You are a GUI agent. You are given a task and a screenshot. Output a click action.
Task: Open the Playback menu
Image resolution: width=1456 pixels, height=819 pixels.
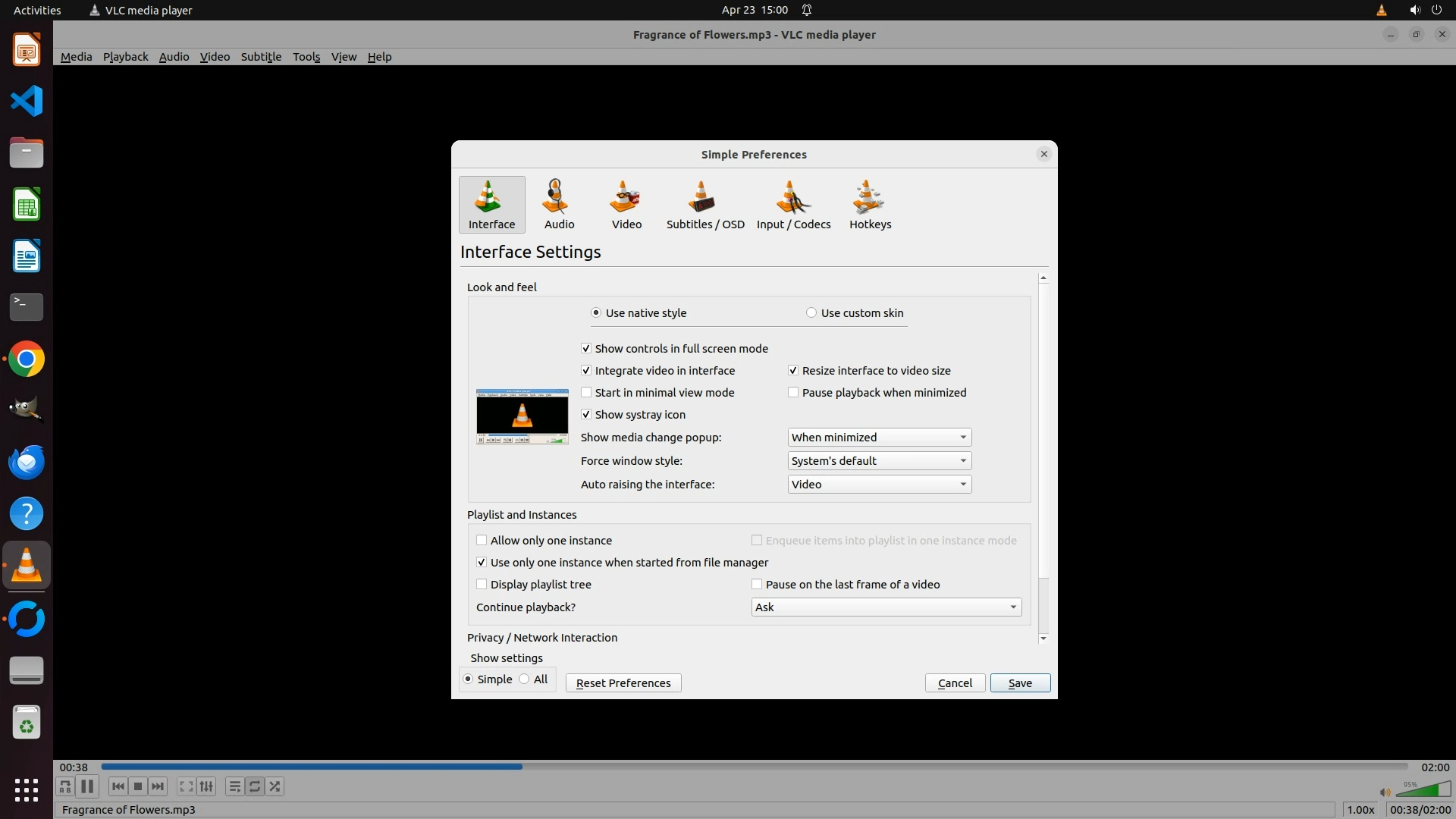pyautogui.click(x=125, y=57)
